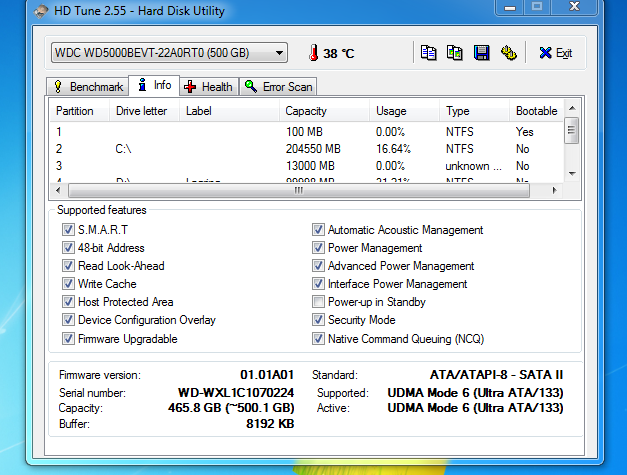Image resolution: width=627 pixels, height=475 pixels.
Task: Click the "unknown ..." type cell
Action: click(473, 166)
